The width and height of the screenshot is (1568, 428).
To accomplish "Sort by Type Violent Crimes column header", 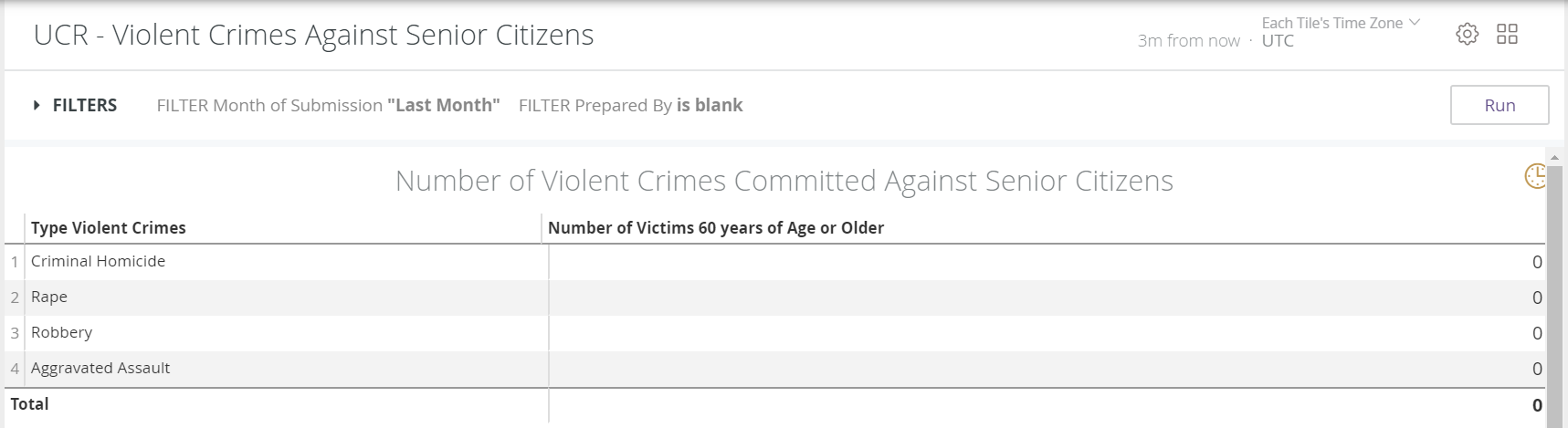I will (x=109, y=228).
